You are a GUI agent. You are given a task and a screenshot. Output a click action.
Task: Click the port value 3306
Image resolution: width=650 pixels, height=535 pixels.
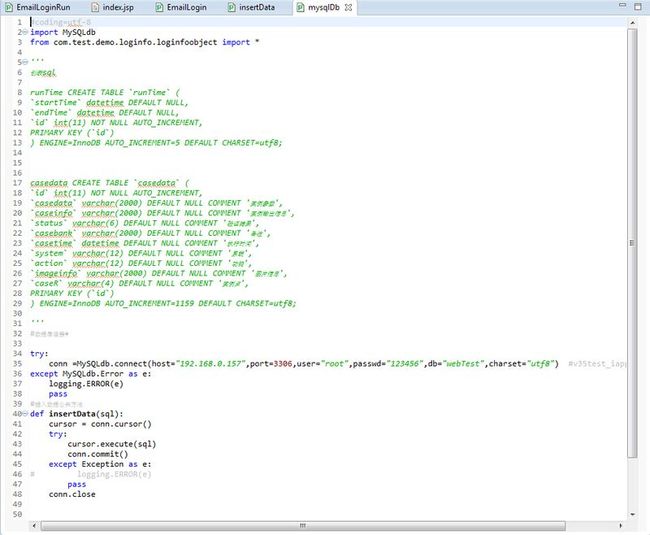coord(283,363)
